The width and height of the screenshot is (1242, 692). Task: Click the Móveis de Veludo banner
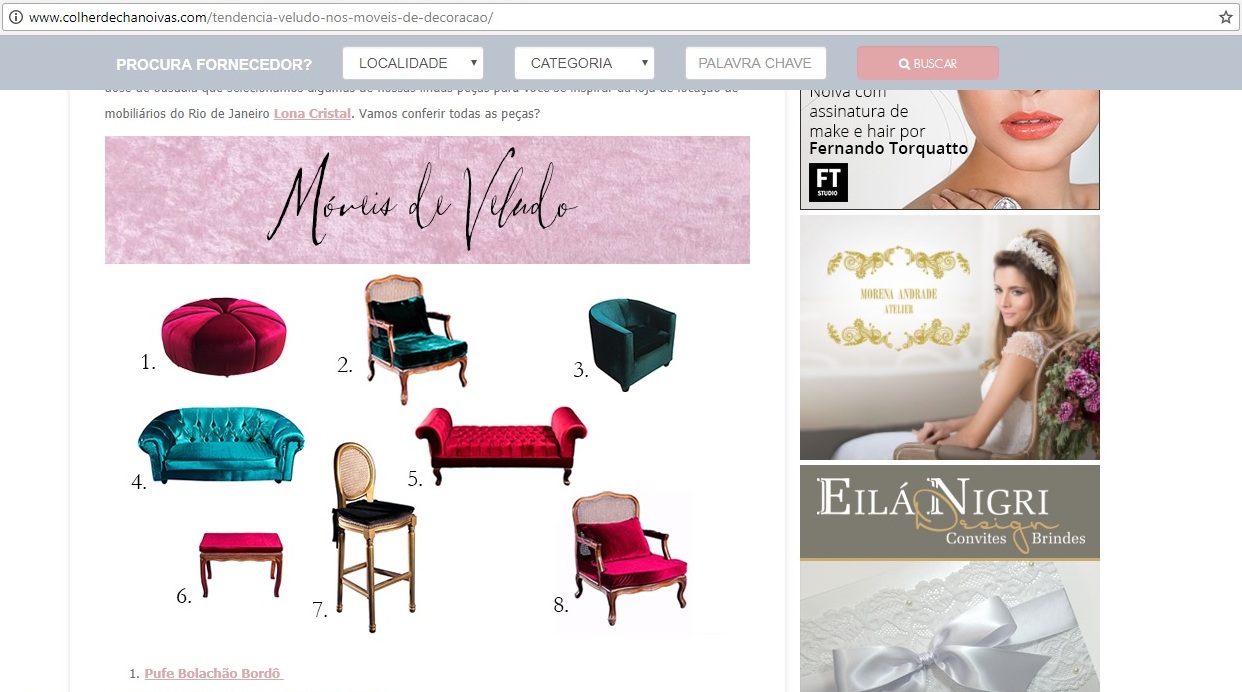tap(427, 200)
